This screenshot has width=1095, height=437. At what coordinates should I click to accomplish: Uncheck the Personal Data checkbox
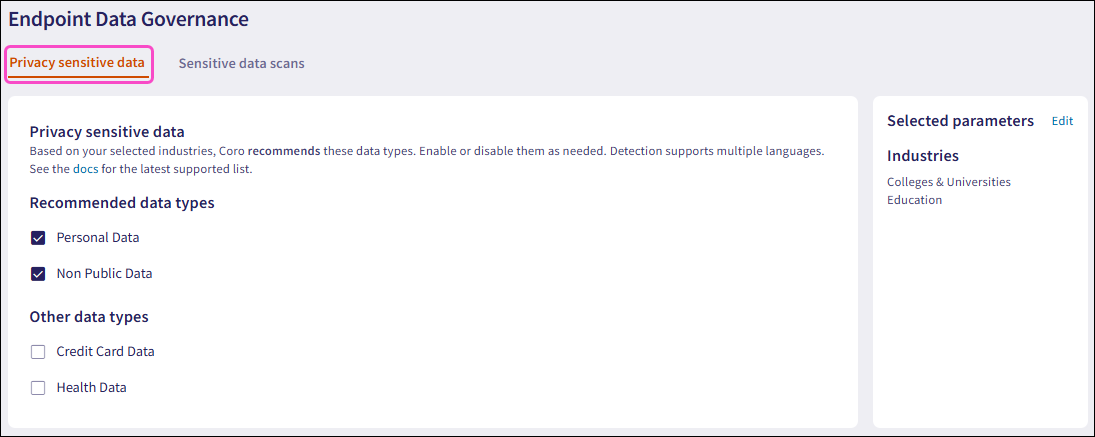pyautogui.click(x=39, y=238)
